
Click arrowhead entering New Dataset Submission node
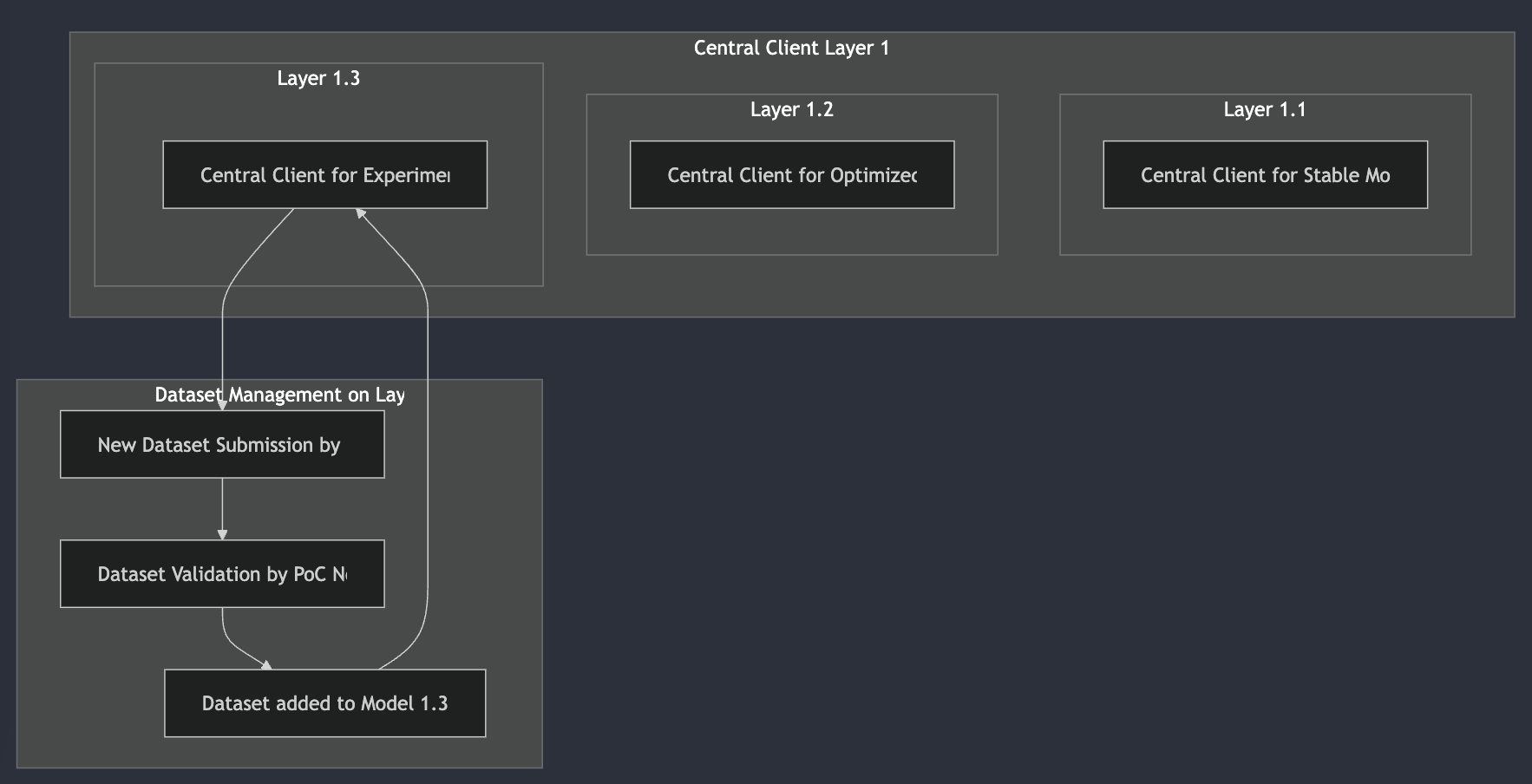coord(223,404)
